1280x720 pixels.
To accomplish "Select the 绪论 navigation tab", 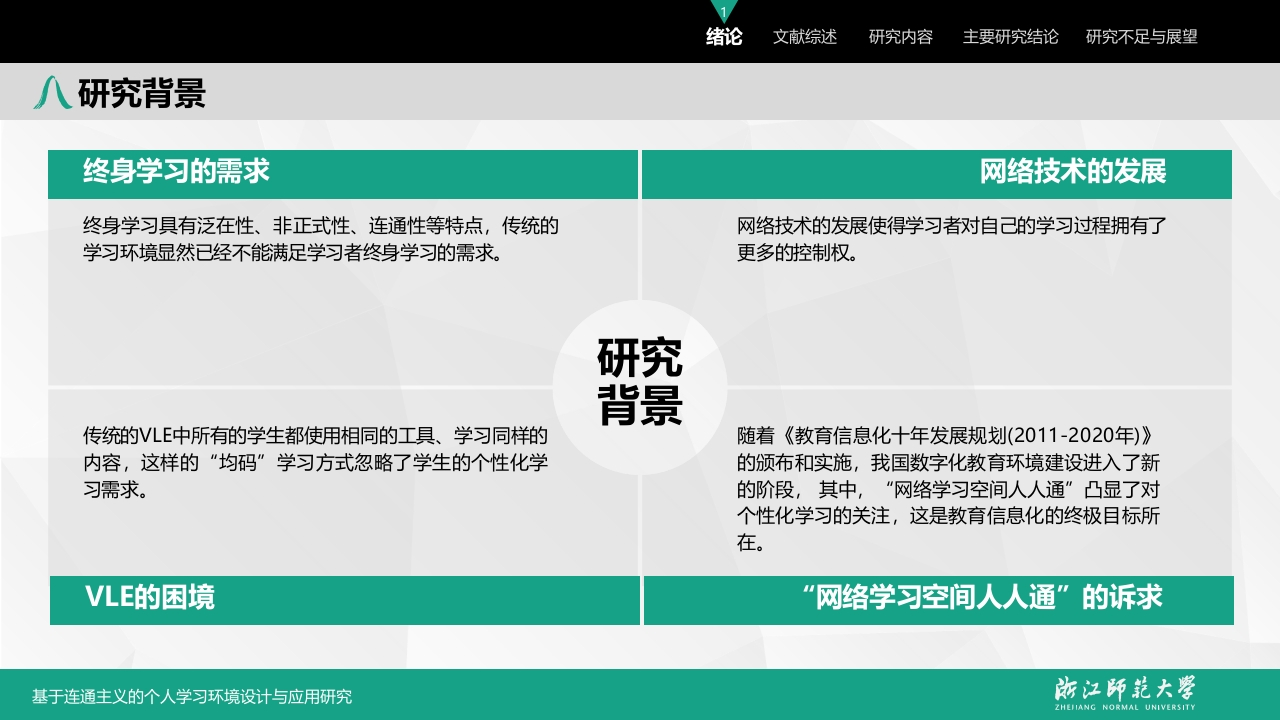I will coord(724,37).
